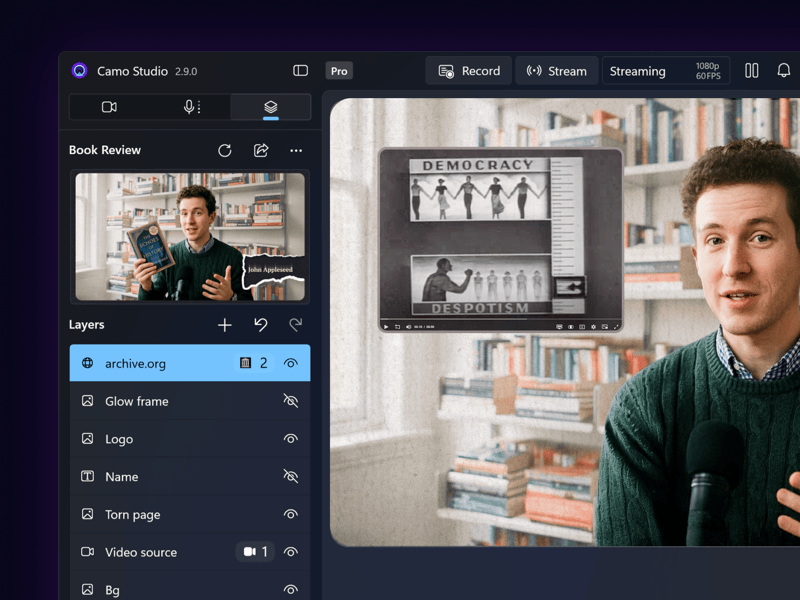Image resolution: width=800 pixels, height=600 pixels.
Task: Click the refresh icon beside Book Review
Action: point(224,151)
